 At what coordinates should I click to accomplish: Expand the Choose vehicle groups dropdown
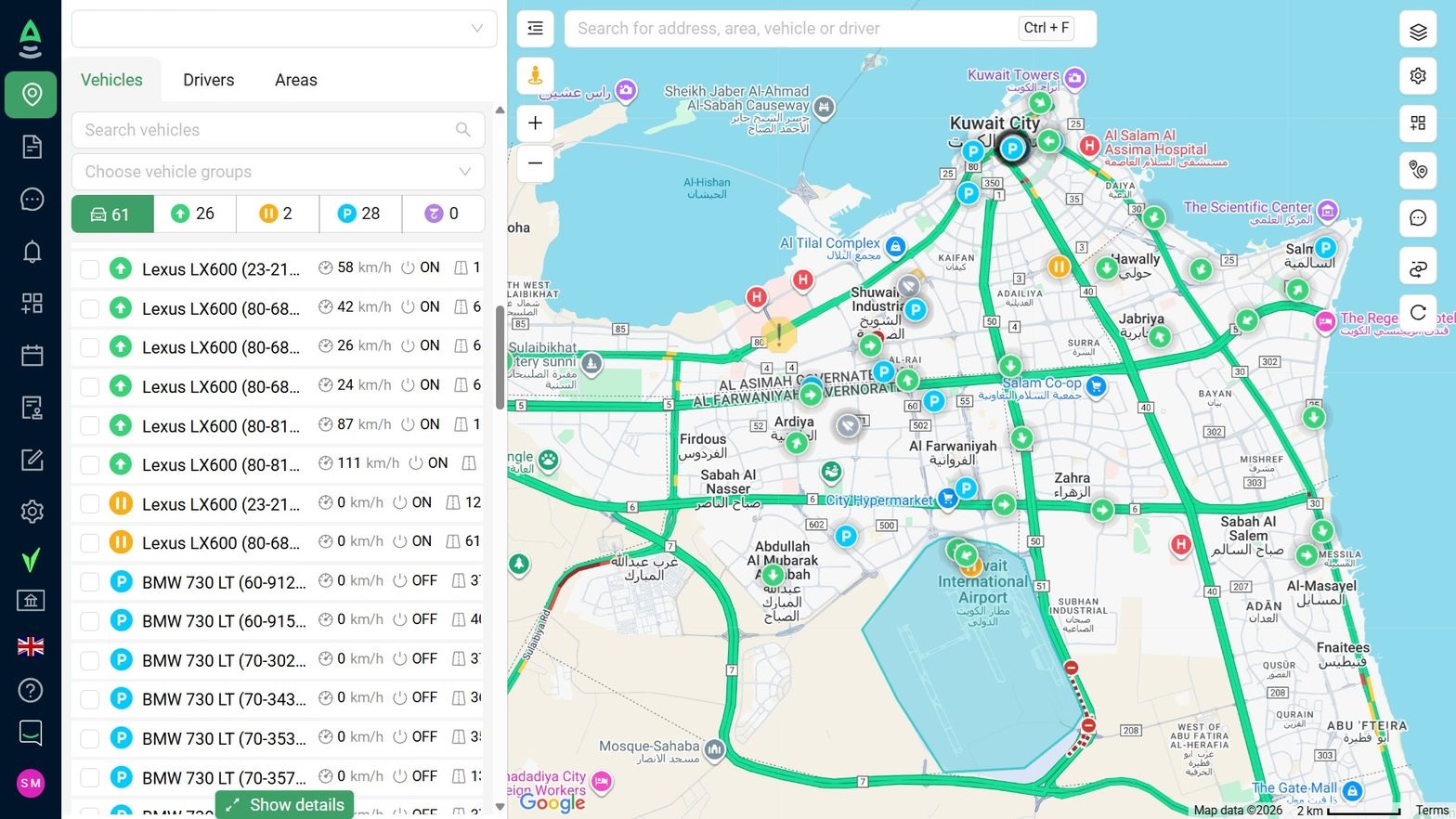coord(278,172)
